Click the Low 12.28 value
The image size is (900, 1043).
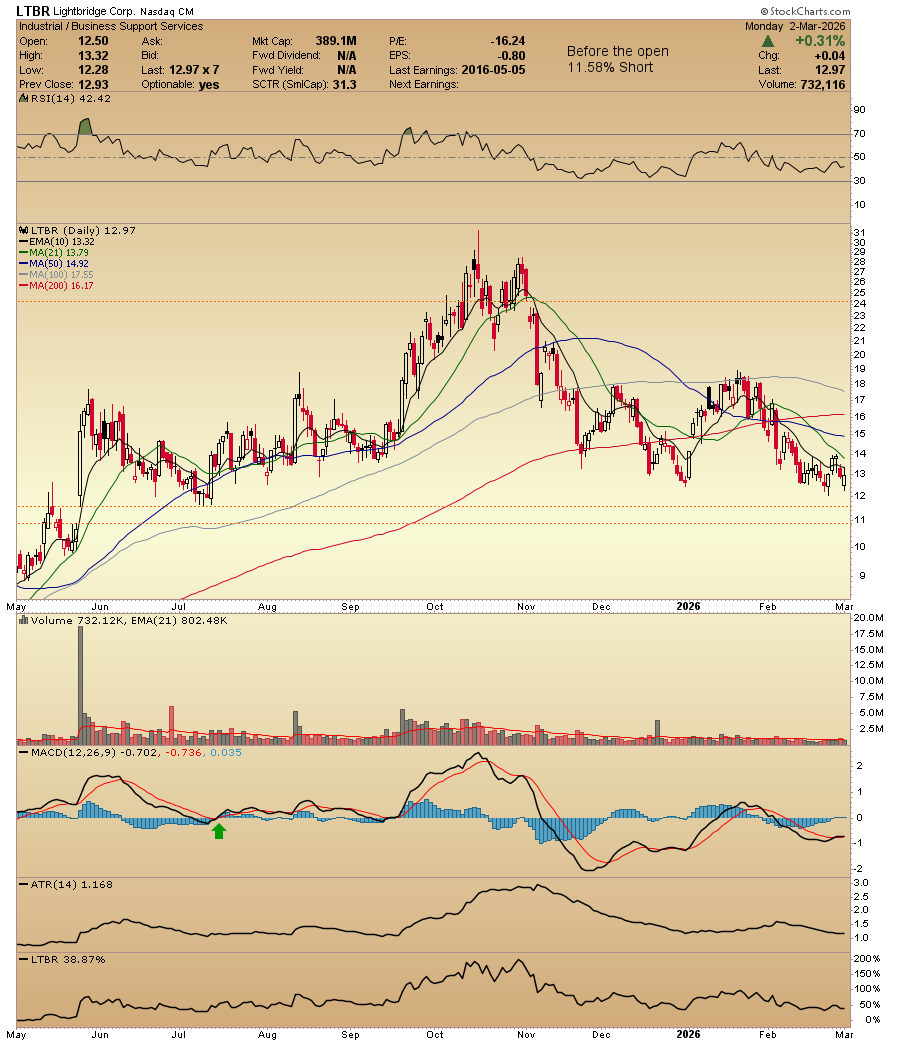[x=93, y=70]
